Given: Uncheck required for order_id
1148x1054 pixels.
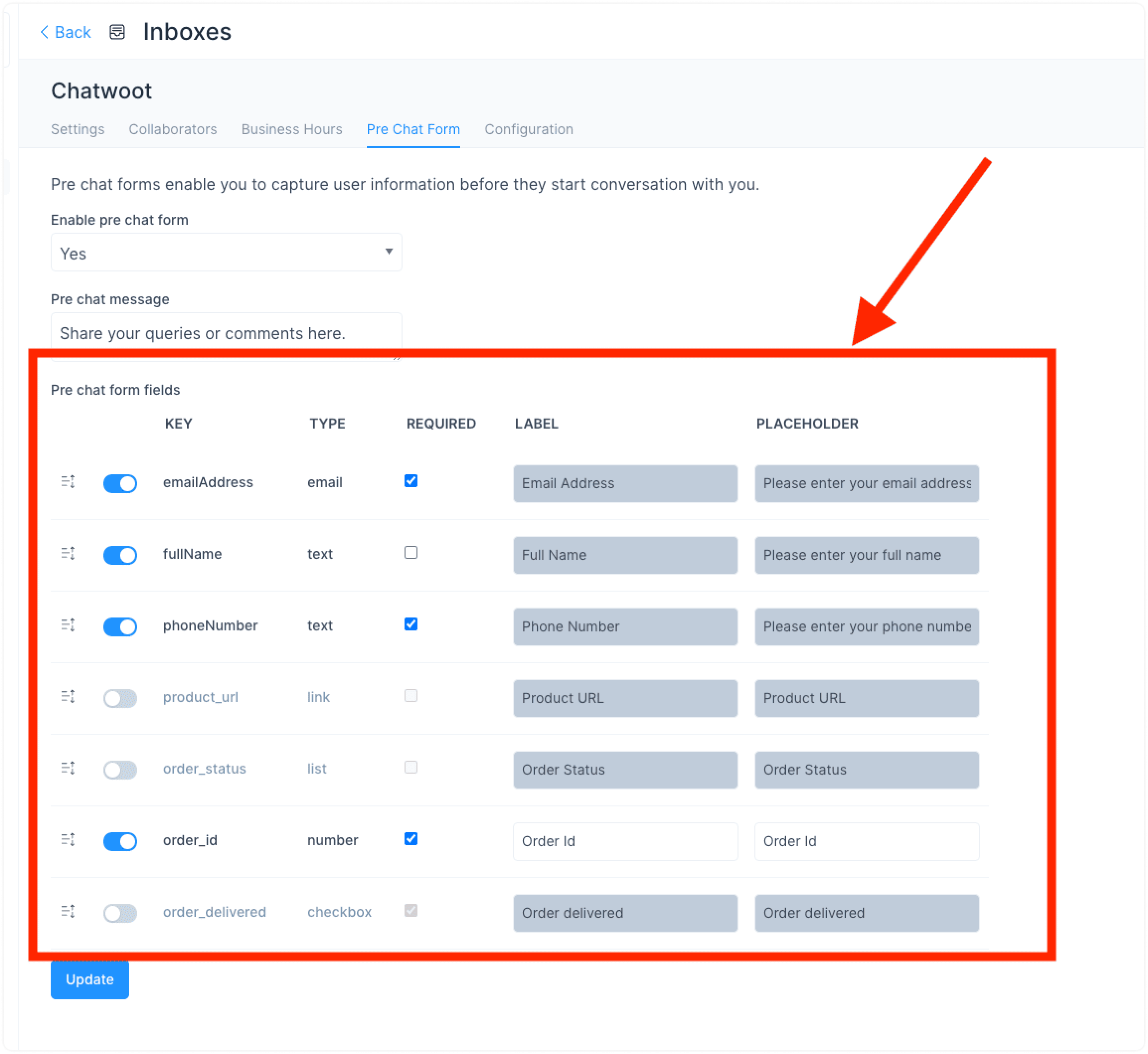Looking at the screenshot, I should coord(411,839).
